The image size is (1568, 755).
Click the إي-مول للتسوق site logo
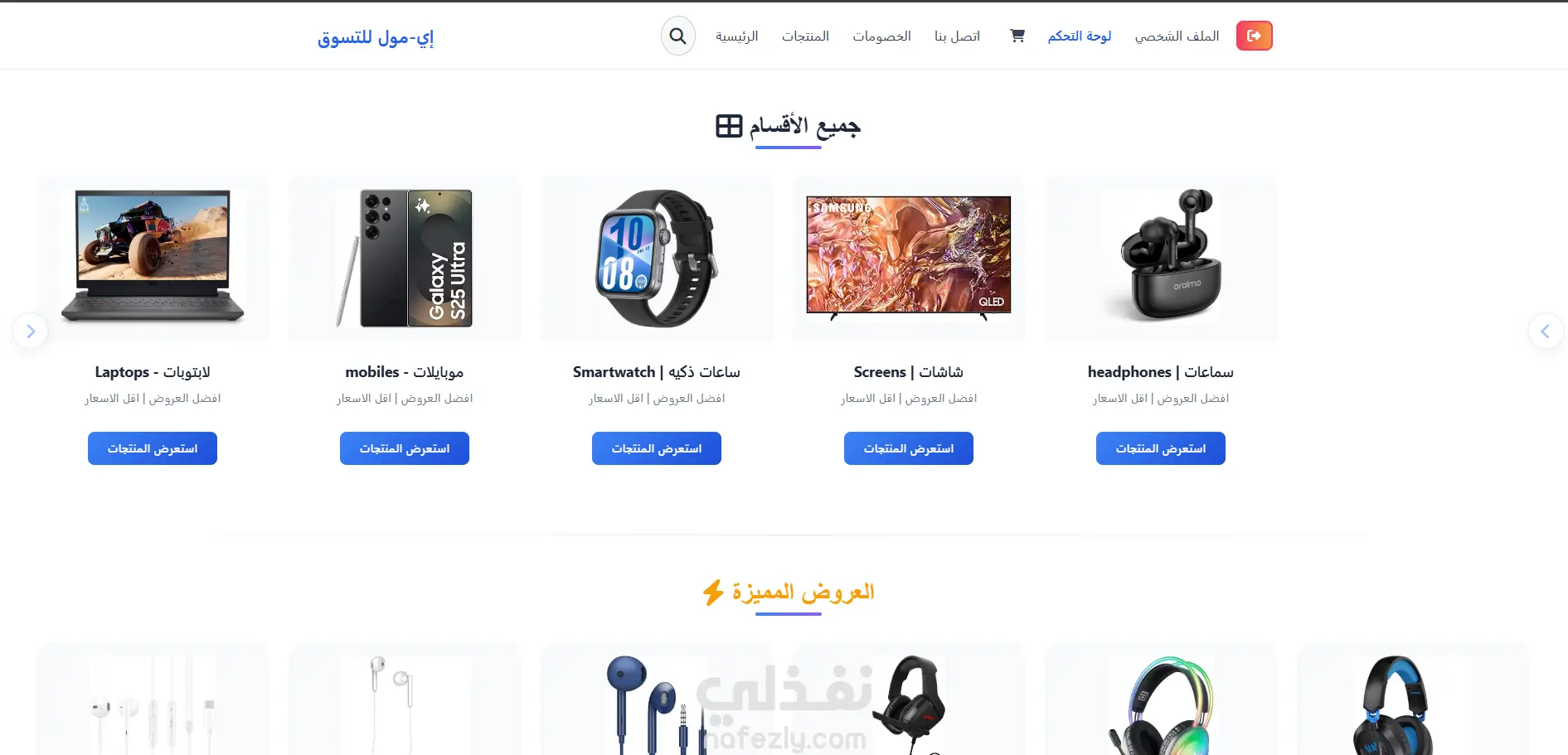[x=376, y=37]
